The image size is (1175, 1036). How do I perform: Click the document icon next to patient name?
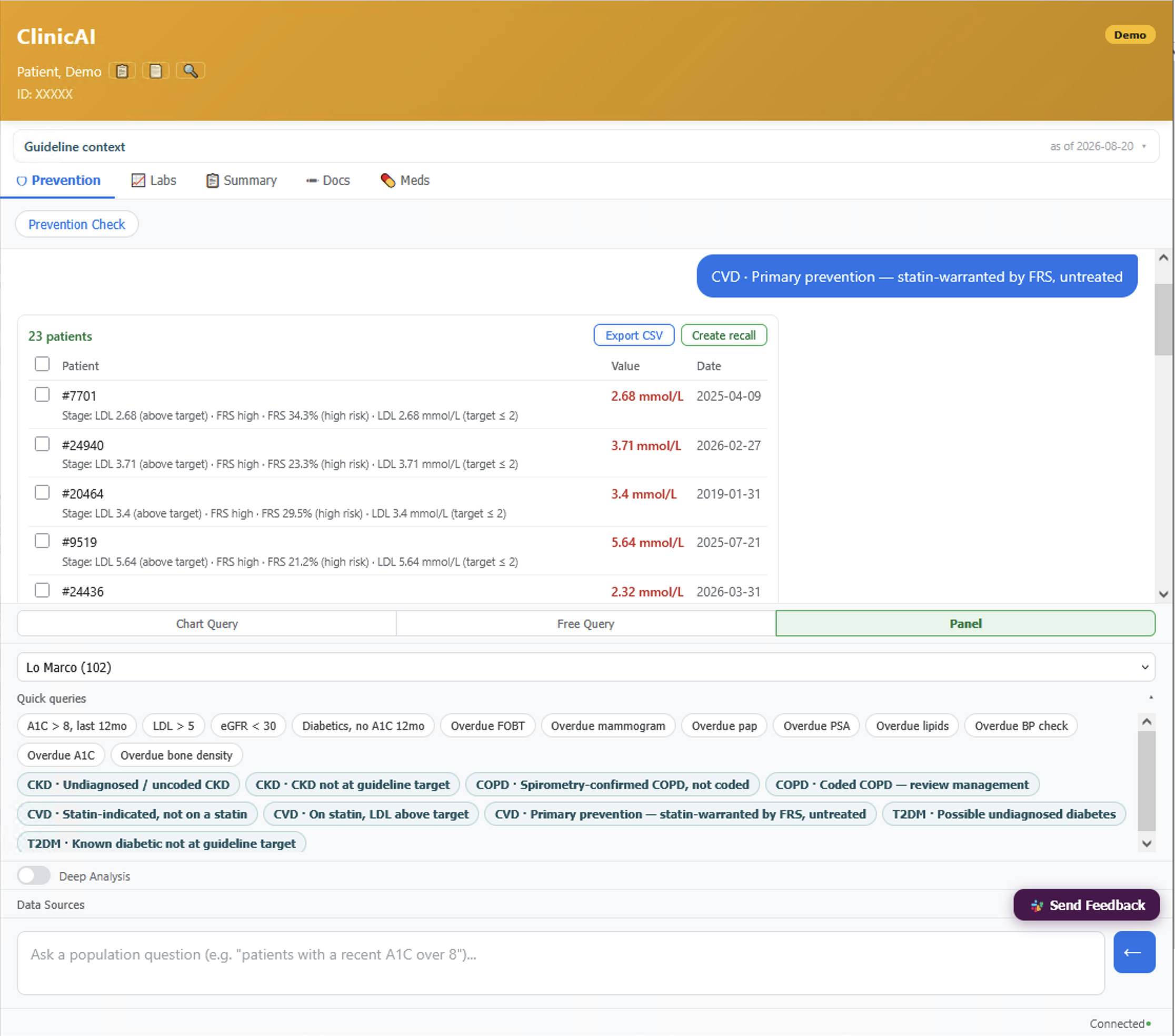[x=155, y=71]
